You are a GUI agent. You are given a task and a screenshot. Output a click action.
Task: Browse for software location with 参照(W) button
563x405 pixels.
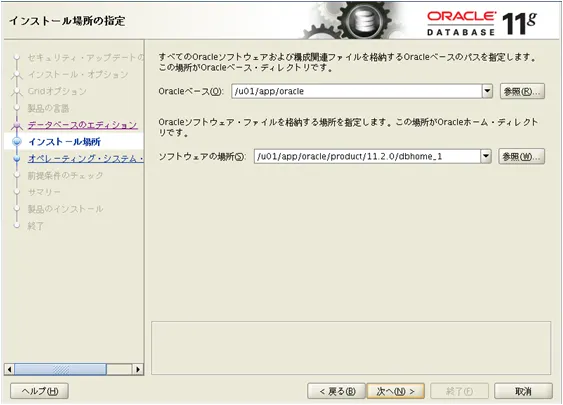click(521, 156)
